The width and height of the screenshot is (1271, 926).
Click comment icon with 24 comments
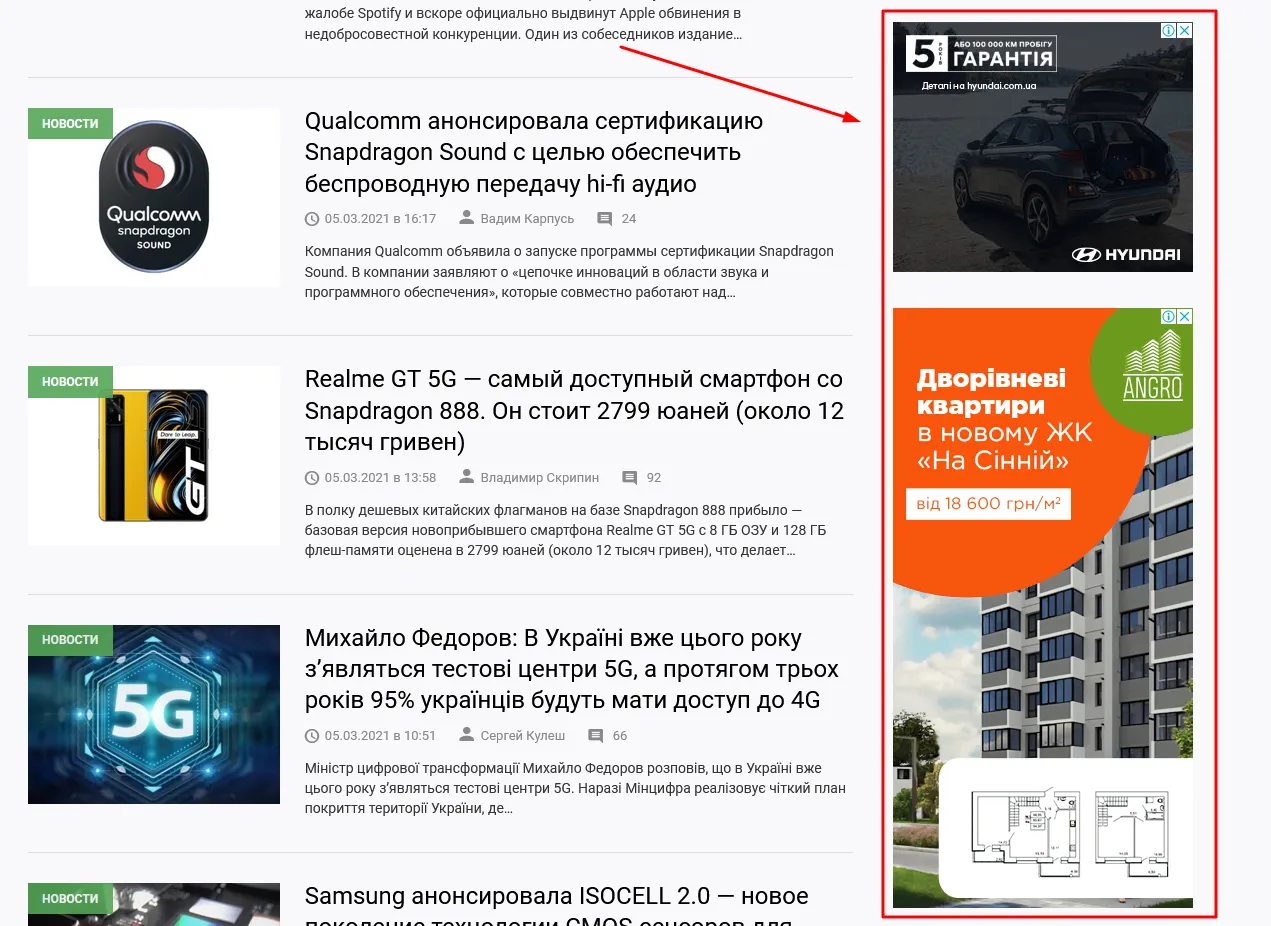[x=604, y=219]
